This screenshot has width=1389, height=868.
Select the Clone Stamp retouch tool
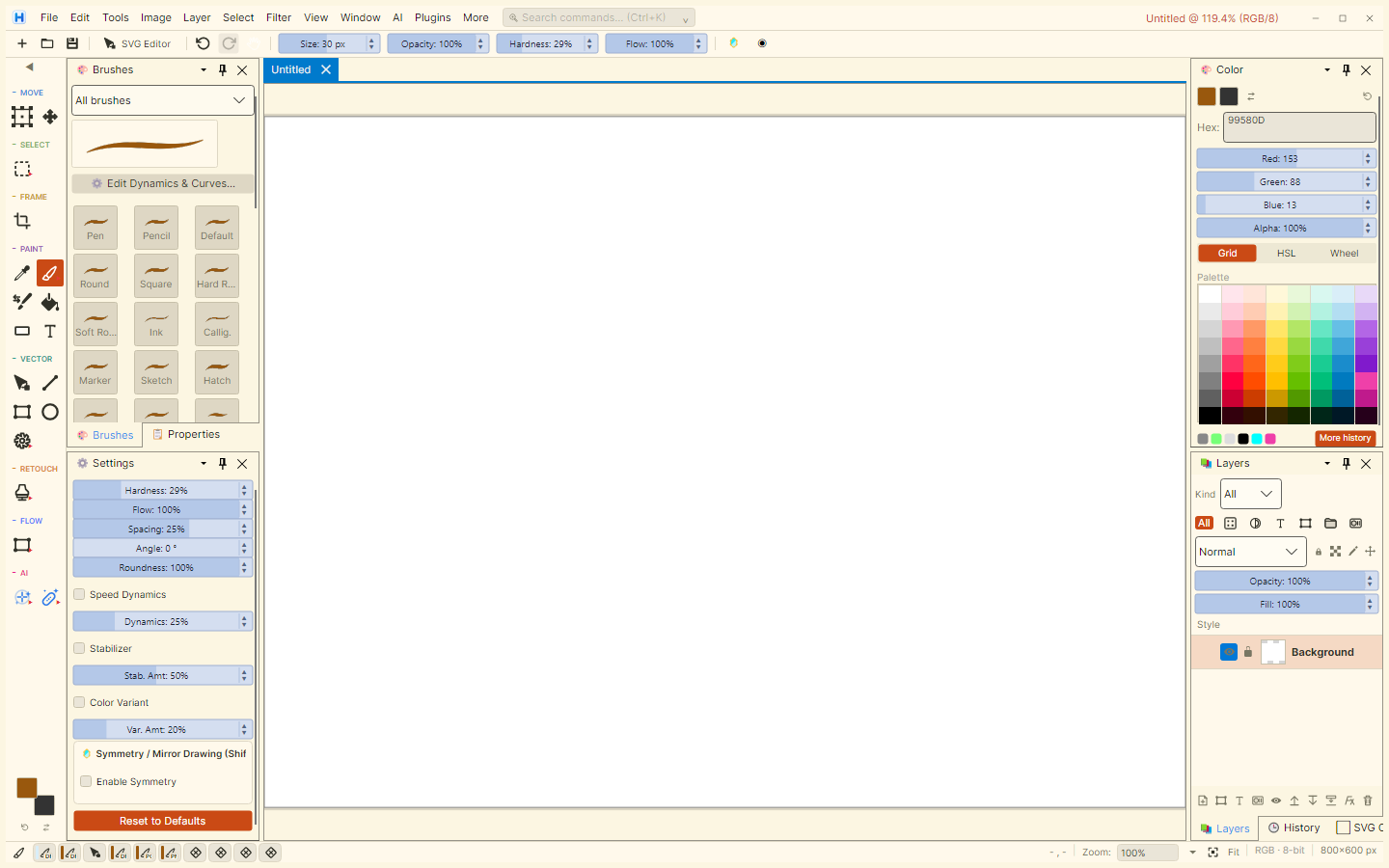coord(22,493)
